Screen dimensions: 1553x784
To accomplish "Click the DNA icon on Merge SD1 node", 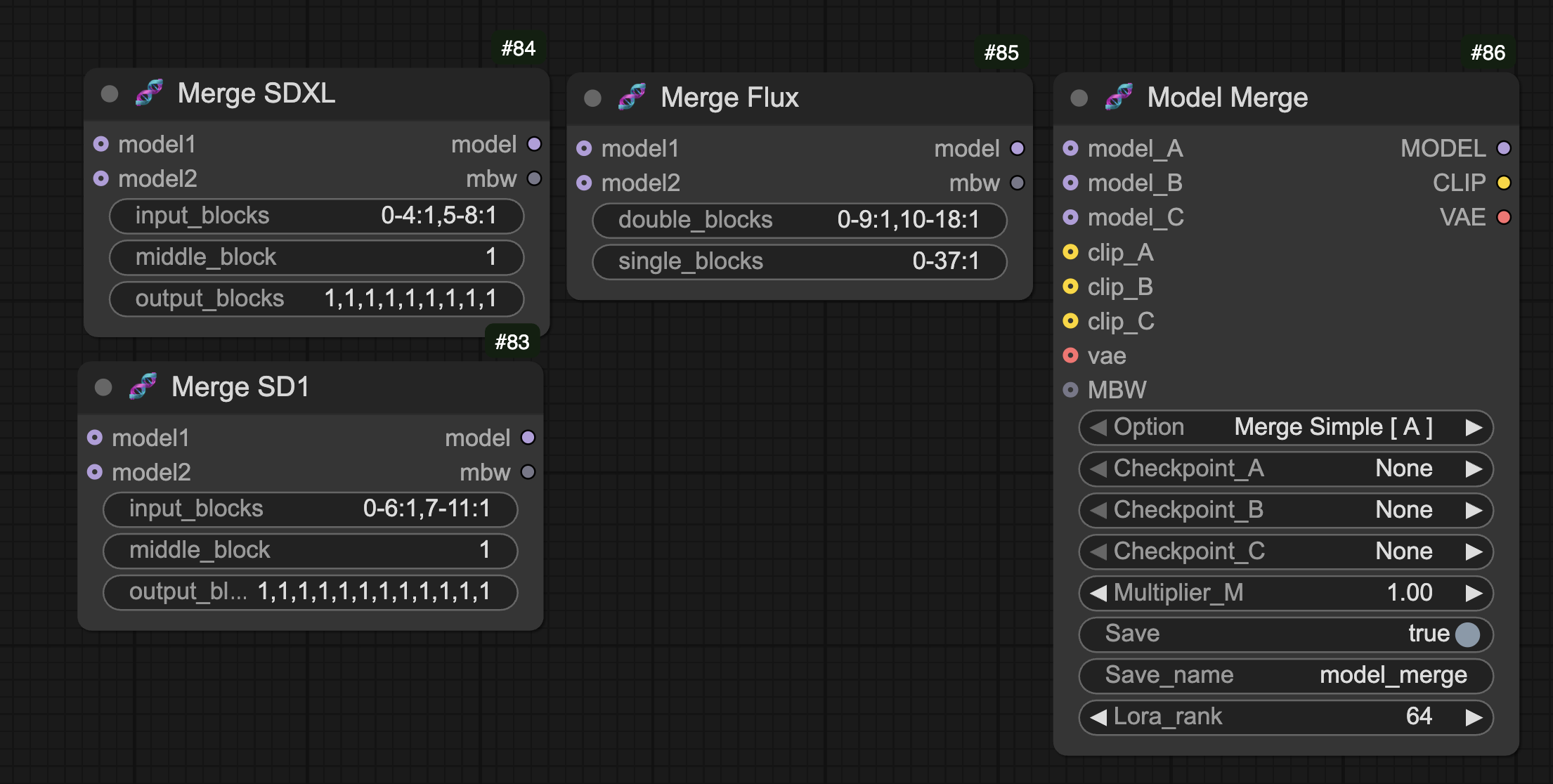I will pyautogui.click(x=143, y=386).
